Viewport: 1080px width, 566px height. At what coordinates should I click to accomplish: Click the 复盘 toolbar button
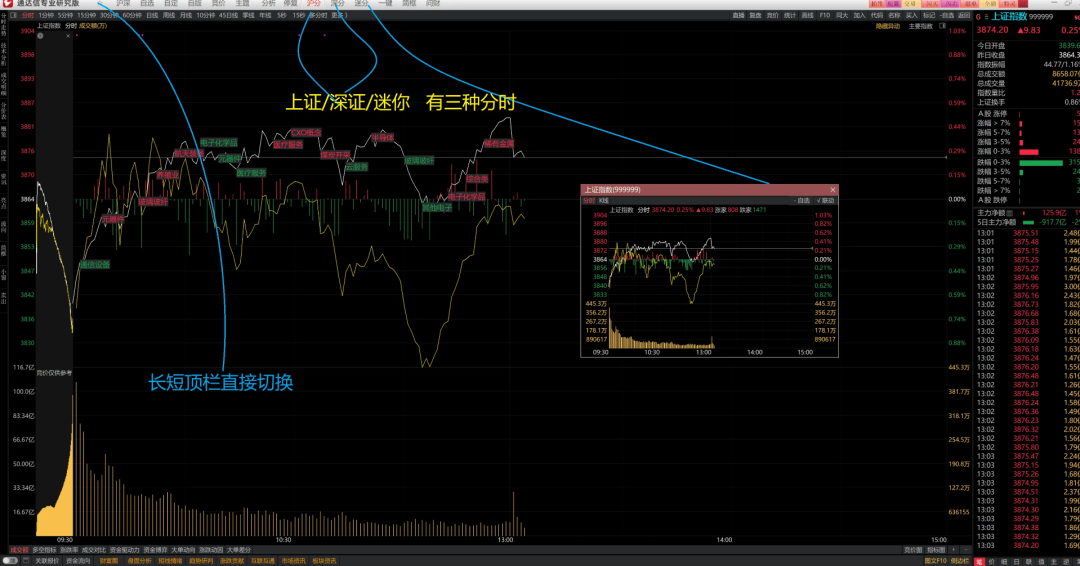pos(756,15)
